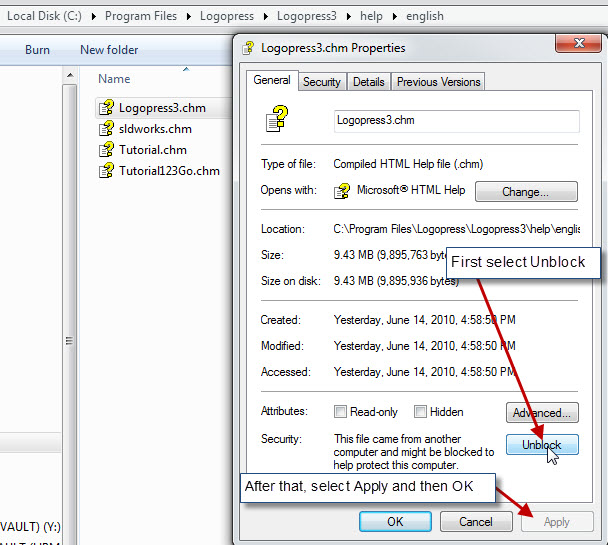The height and width of the screenshot is (545, 608).
Task: Click Logopress in address bar
Action: coord(227,16)
